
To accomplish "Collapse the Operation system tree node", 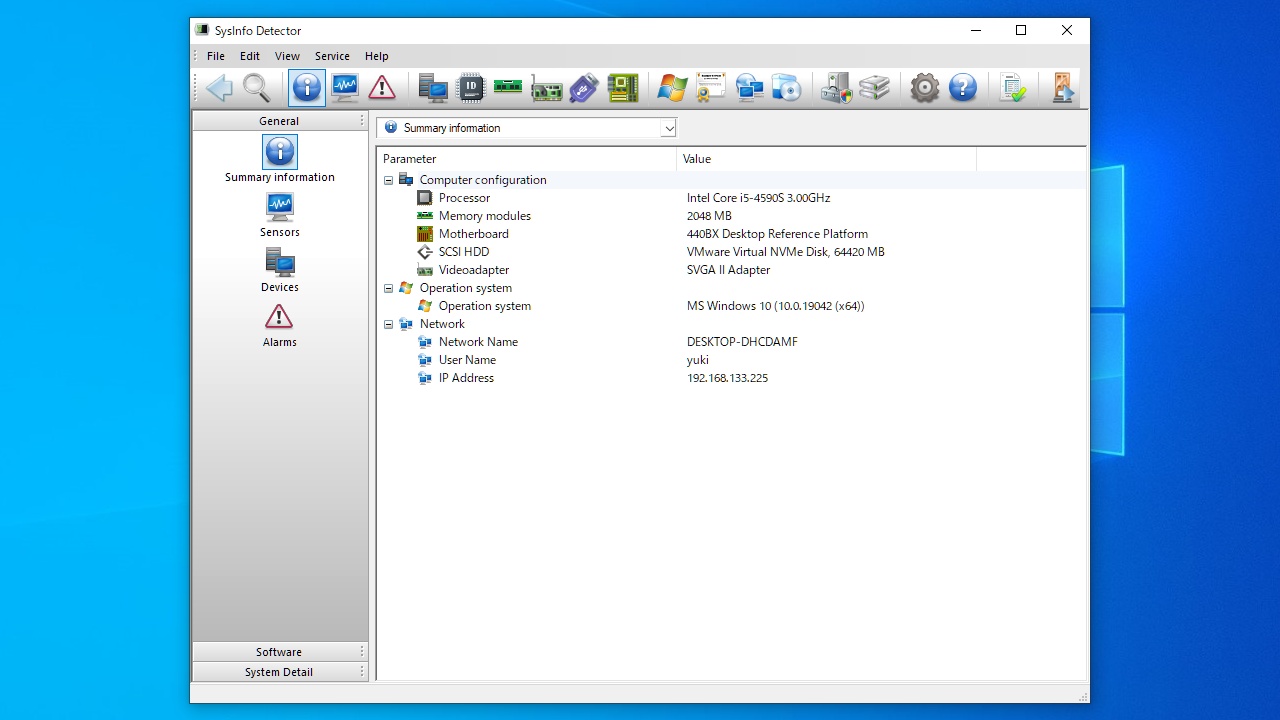I will [388, 288].
